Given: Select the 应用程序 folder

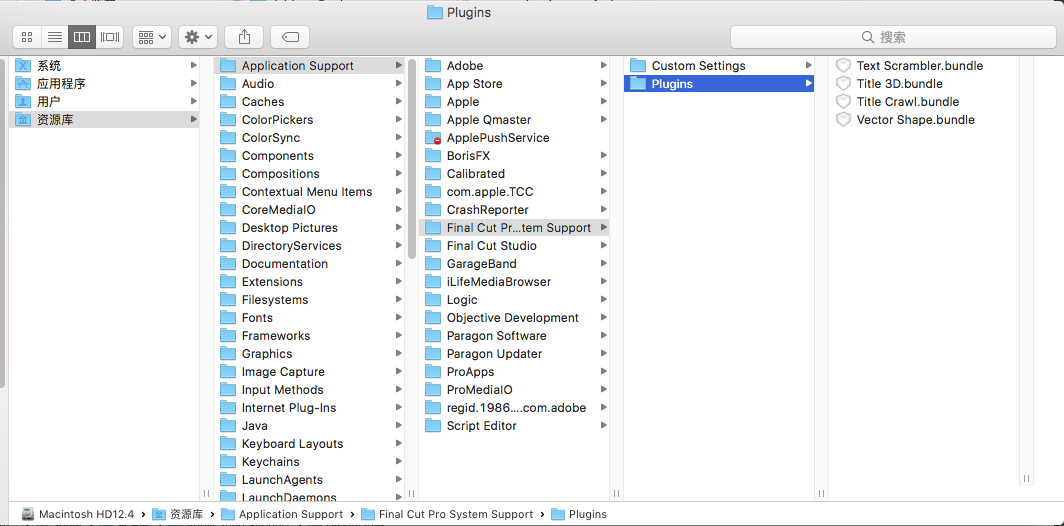Looking at the screenshot, I should (104, 83).
